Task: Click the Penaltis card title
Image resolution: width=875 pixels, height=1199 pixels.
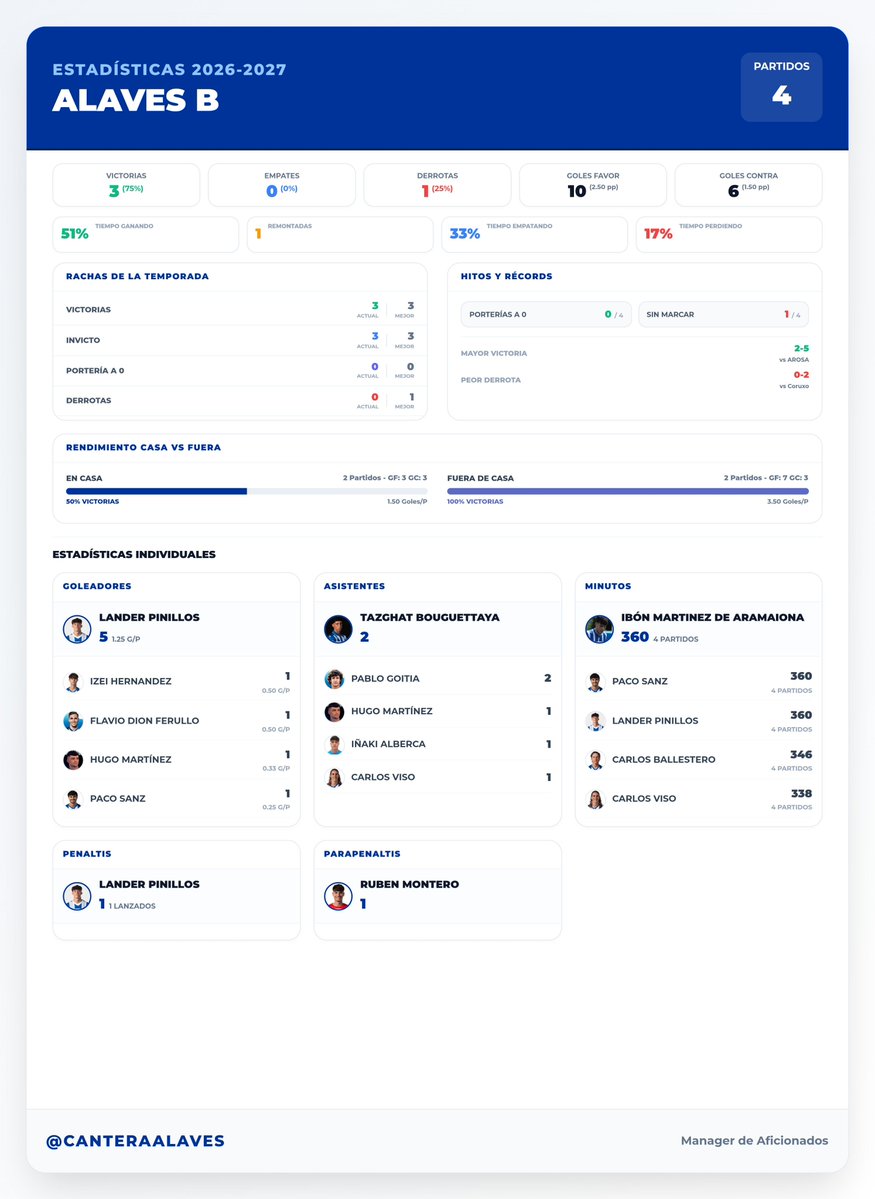Action: pyautogui.click(x=87, y=853)
